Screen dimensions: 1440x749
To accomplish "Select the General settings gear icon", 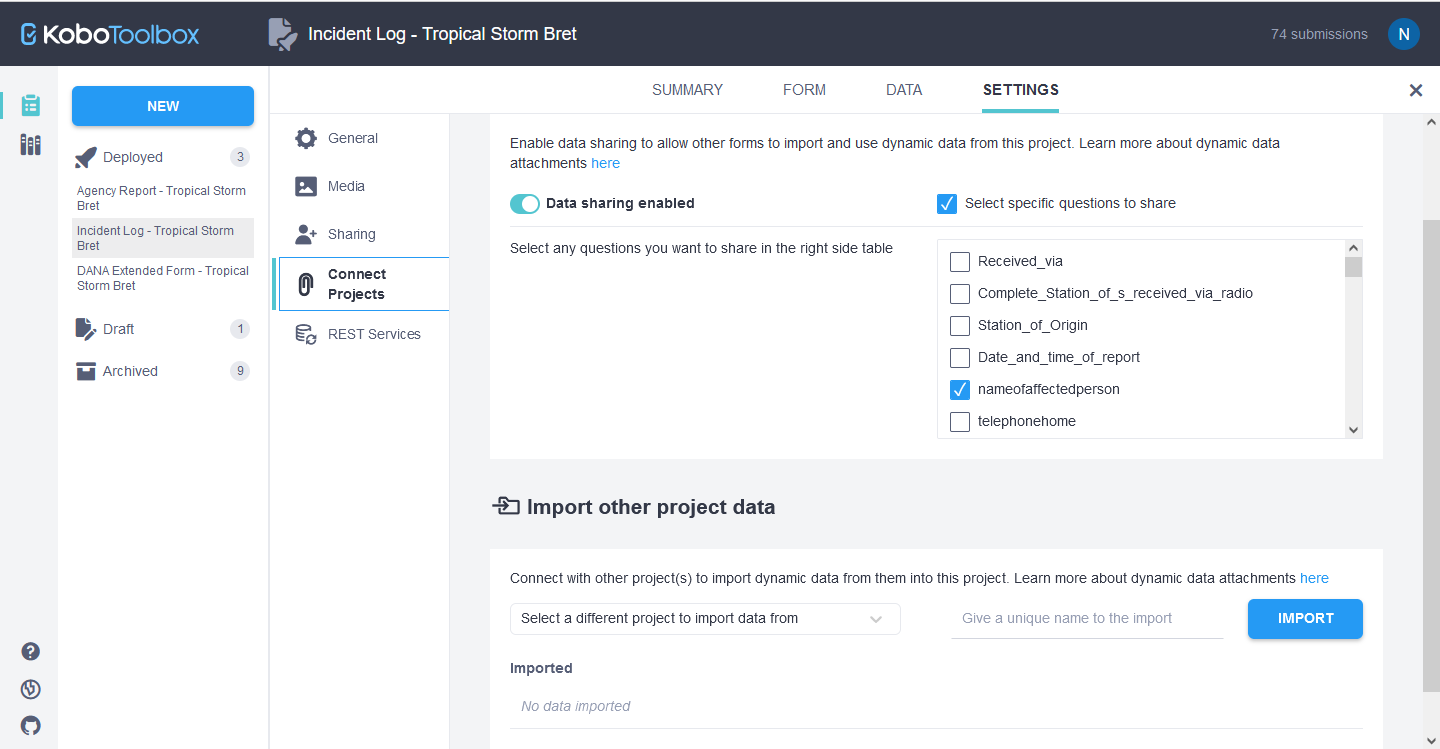I will (305, 138).
